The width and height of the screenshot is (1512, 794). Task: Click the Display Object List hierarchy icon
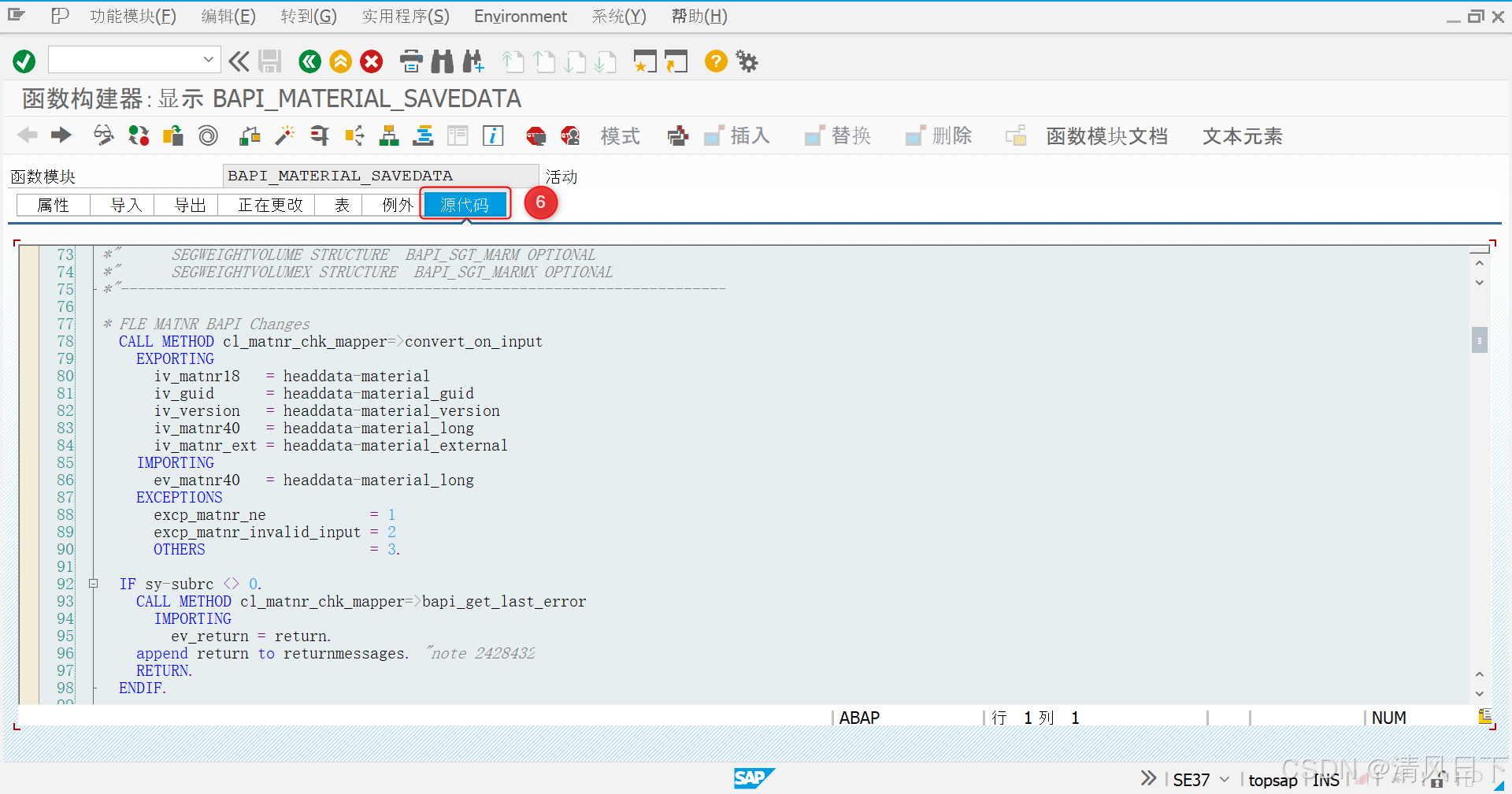point(389,135)
